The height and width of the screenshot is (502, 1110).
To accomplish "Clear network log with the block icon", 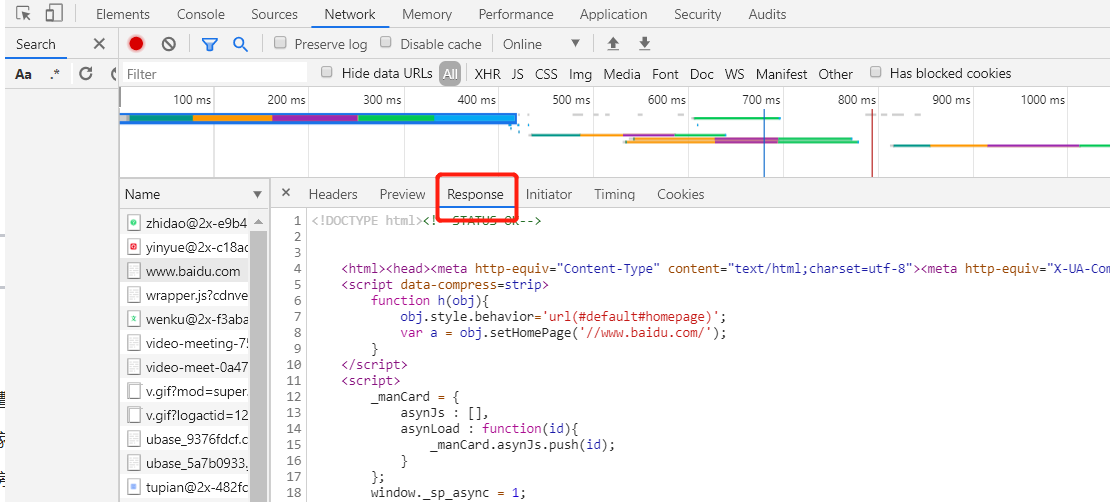I will coord(168,44).
